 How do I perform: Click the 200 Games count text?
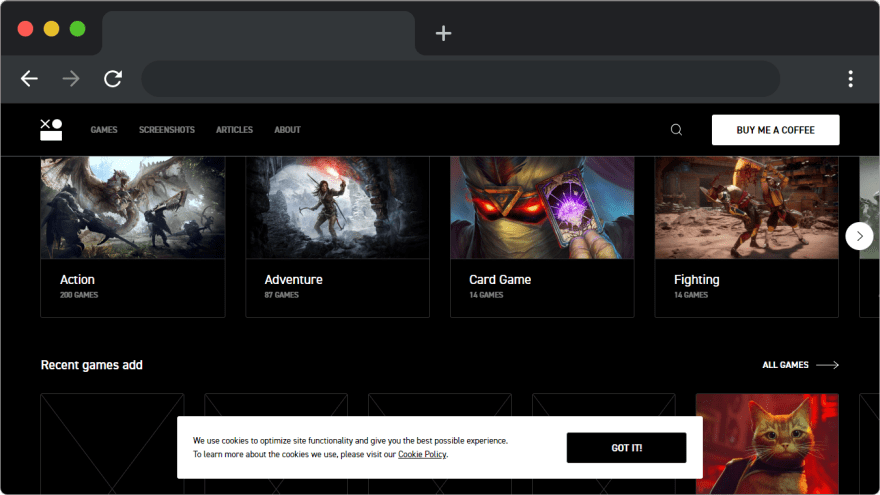pyautogui.click(x=79, y=295)
